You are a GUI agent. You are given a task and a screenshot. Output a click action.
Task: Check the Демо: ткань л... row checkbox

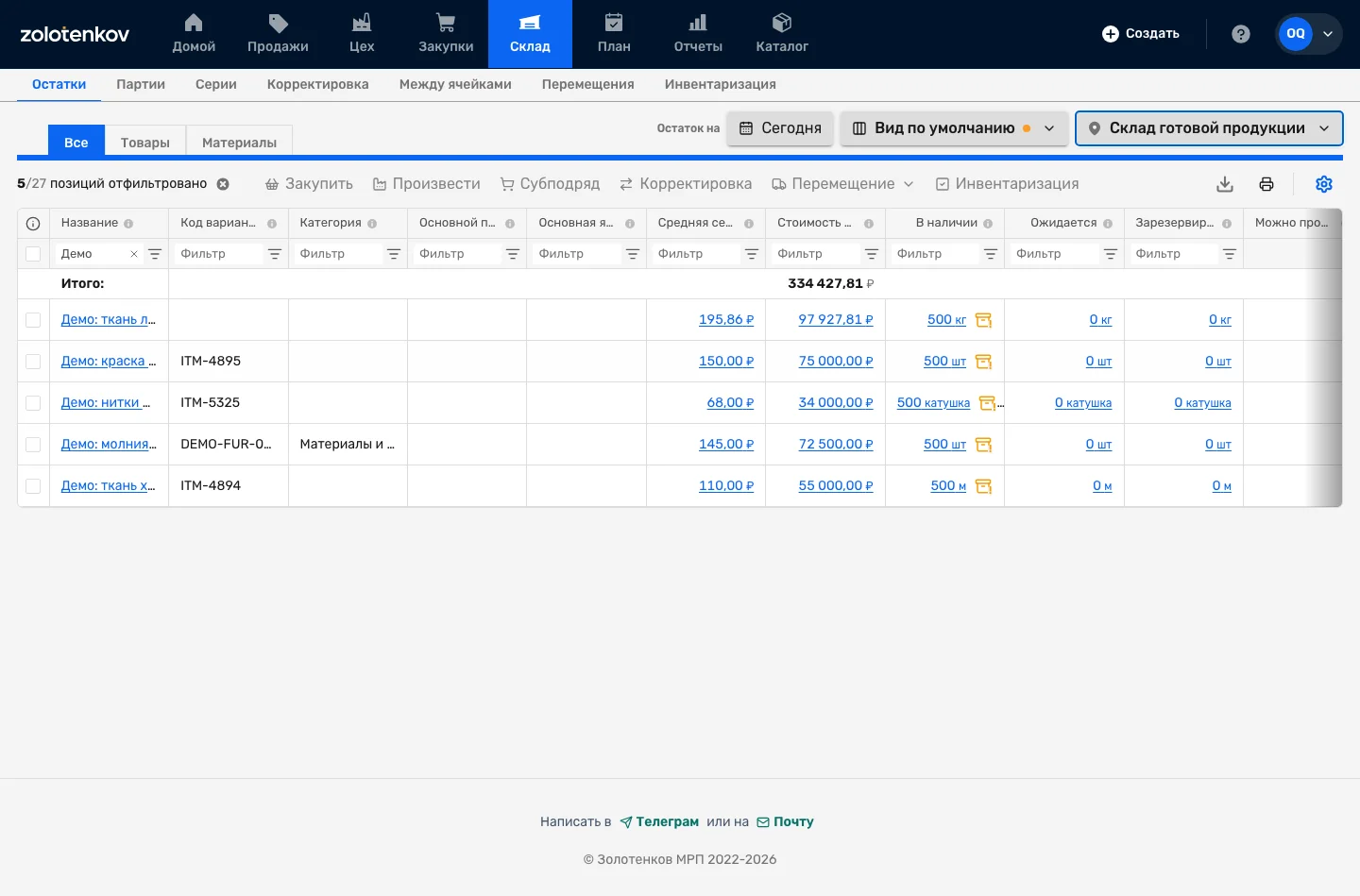(33, 320)
